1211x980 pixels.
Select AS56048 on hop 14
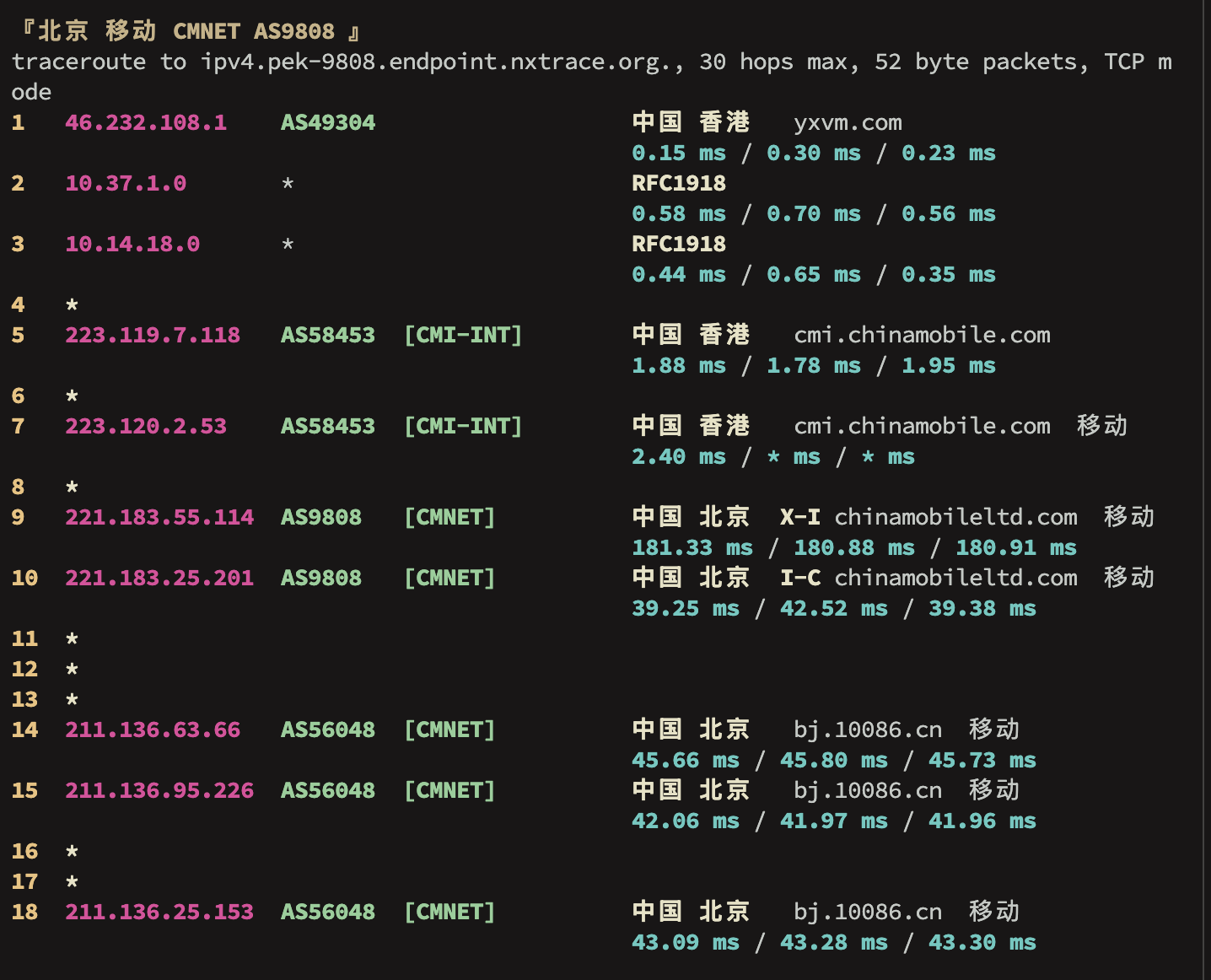pyautogui.click(x=328, y=730)
